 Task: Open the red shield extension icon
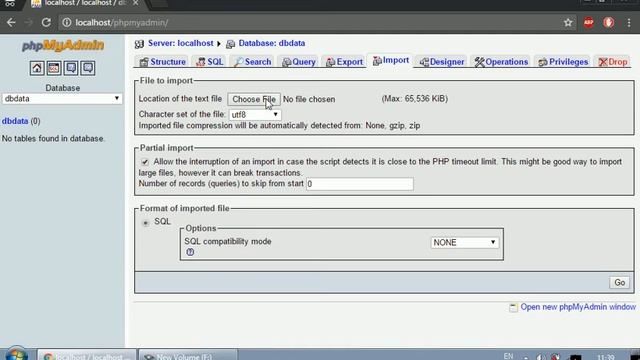[x=609, y=22]
